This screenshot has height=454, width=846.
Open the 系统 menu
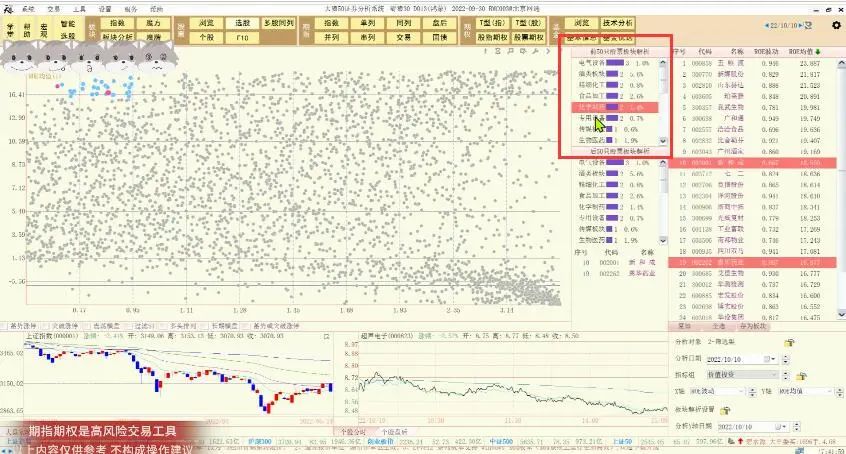(28, 9)
